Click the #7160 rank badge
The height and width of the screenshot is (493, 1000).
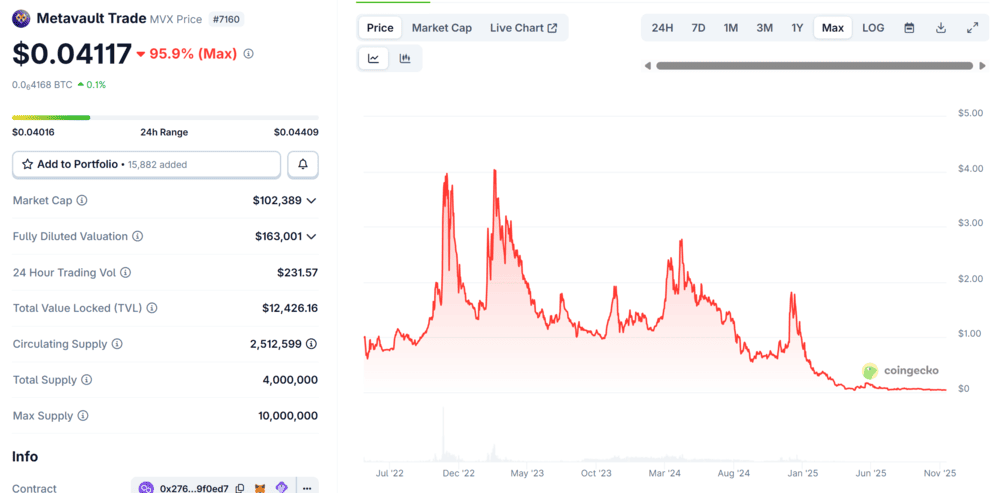226,19
